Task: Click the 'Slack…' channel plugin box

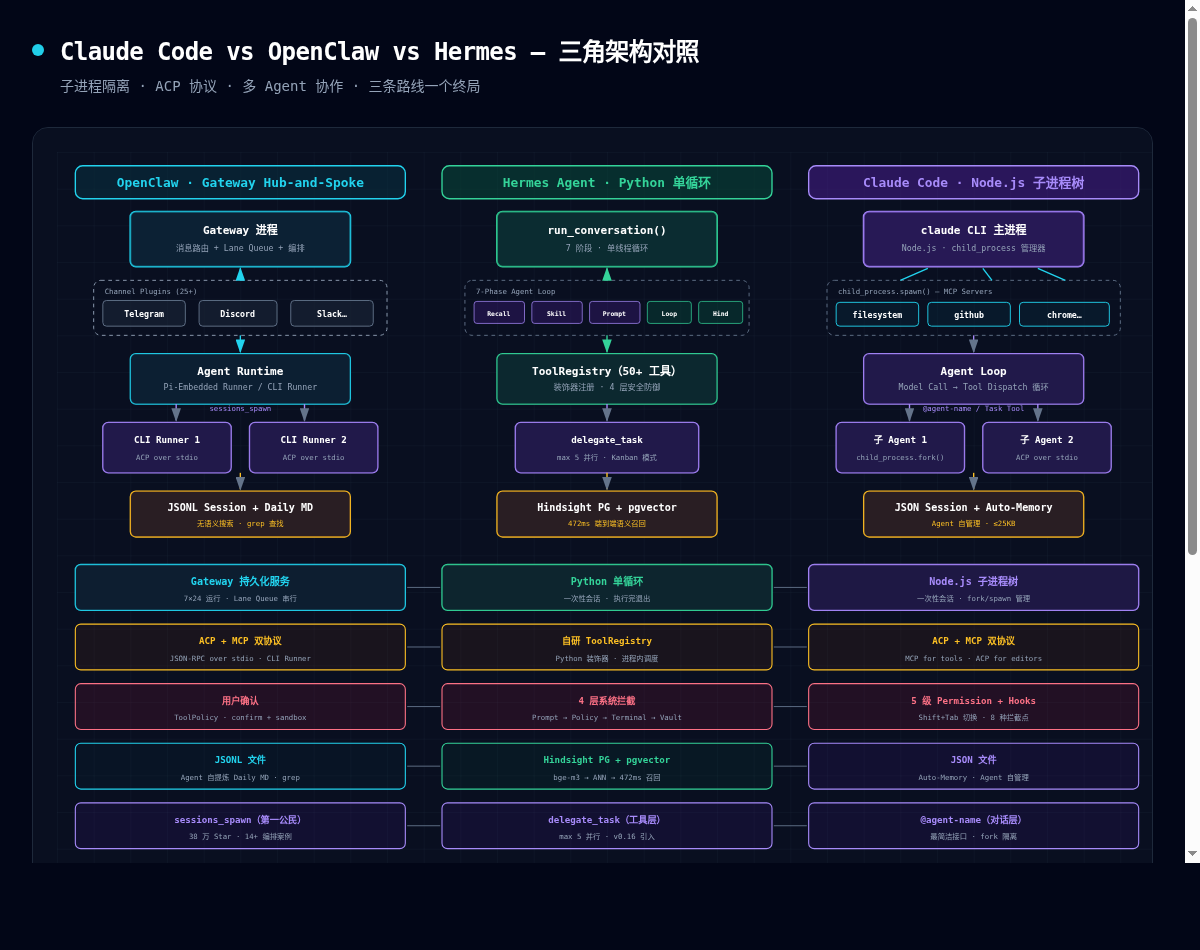Action: [x=332, y=313]
